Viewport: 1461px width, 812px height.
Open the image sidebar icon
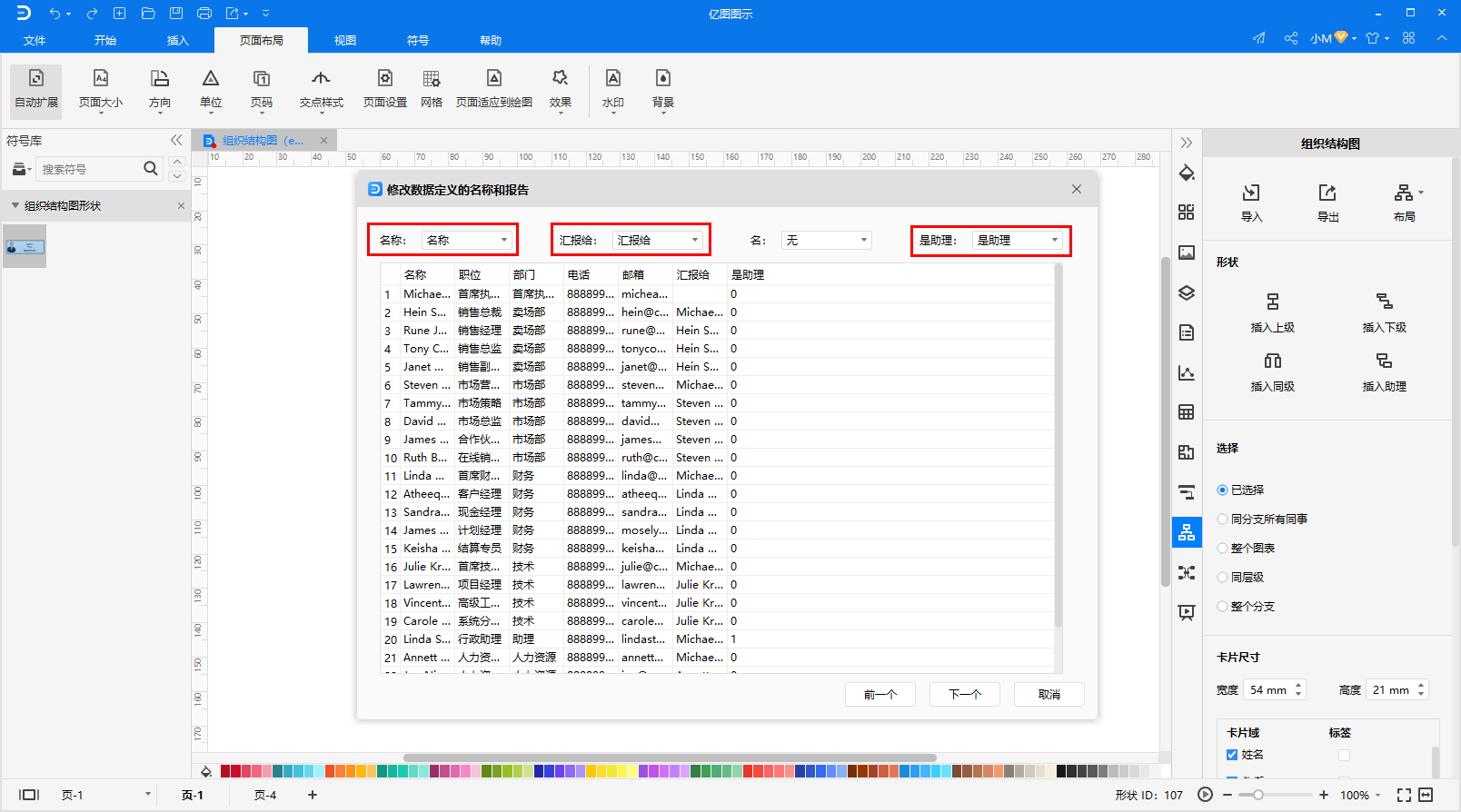(x=1187, y=253)
